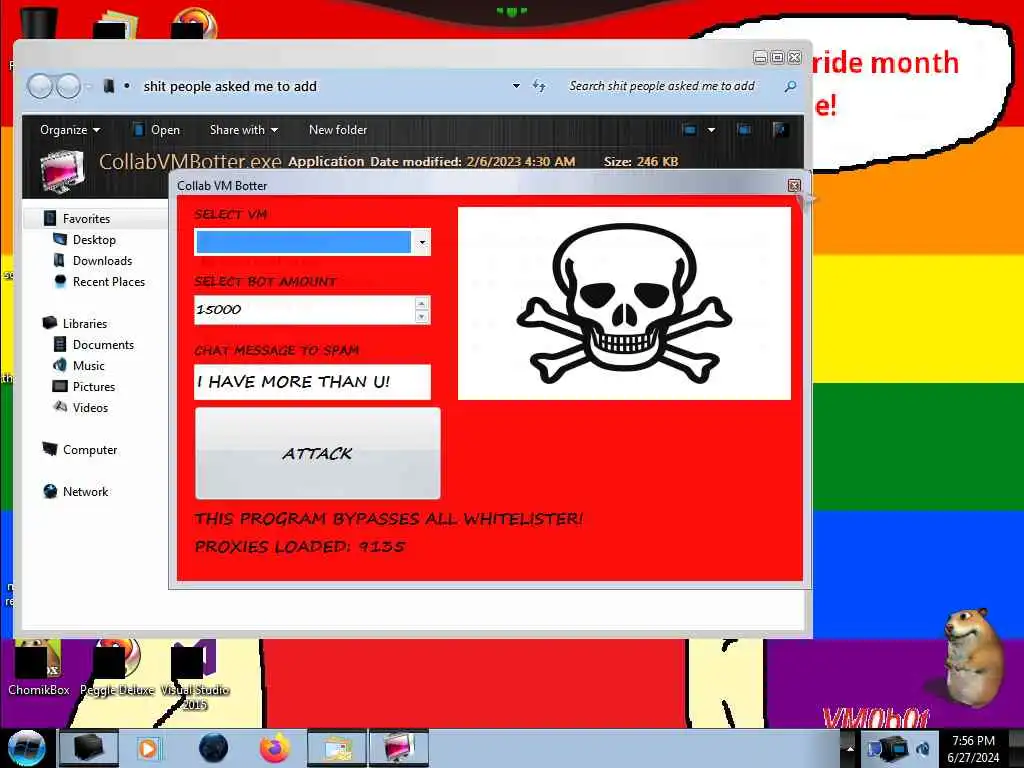Click the volume tray icon

[x=923, y=748]
